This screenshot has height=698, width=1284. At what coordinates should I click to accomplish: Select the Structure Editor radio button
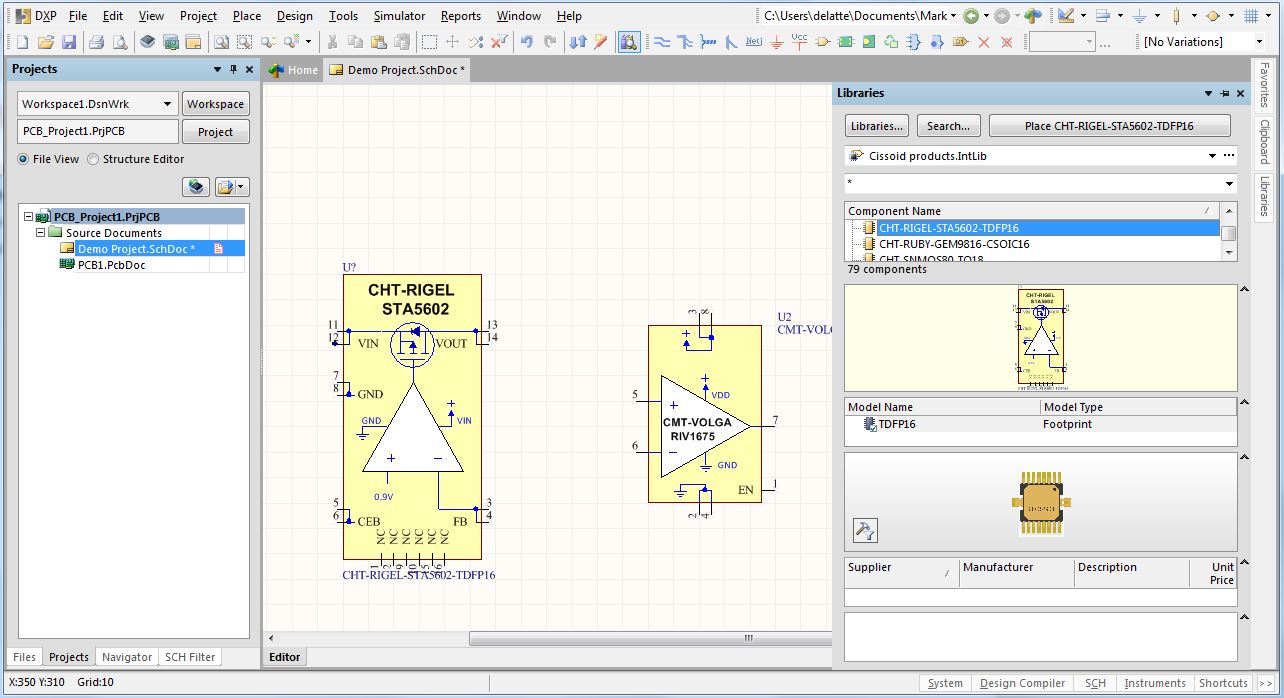pyautogui.click(x=94, y=159)
